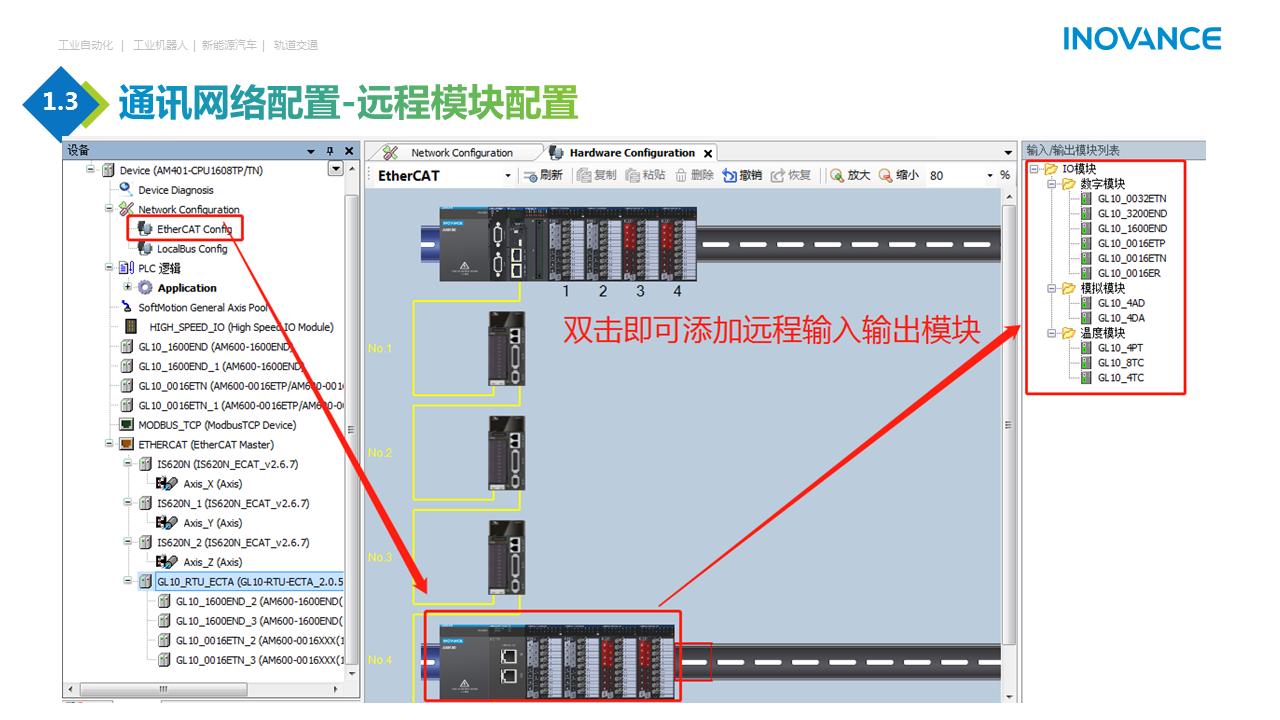1280x720 pixels.
Task: Click the Network Configuration tree node icon
Action: [x=126, y=209]
